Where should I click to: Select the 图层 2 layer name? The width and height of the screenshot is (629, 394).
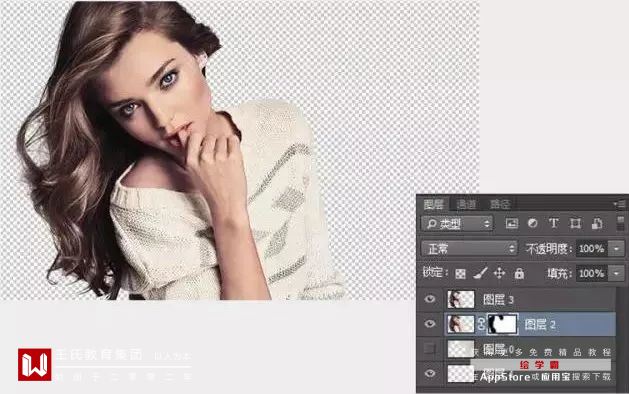(540, 324)
